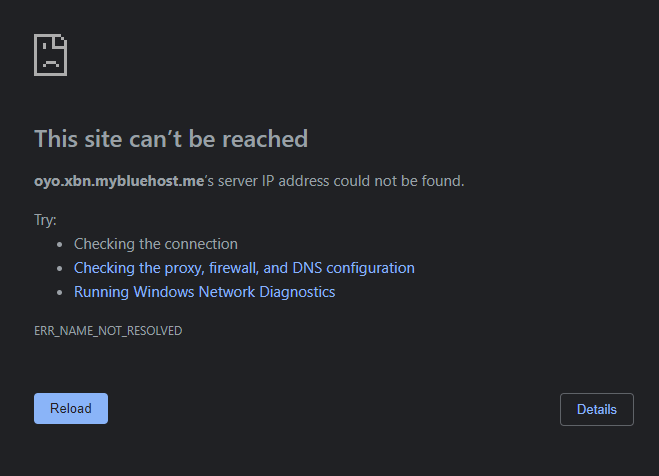The height and width of the screenshot is (476, 659).
Task: Click the words "DNS configuration" in the link
Action: coord(353,268)
